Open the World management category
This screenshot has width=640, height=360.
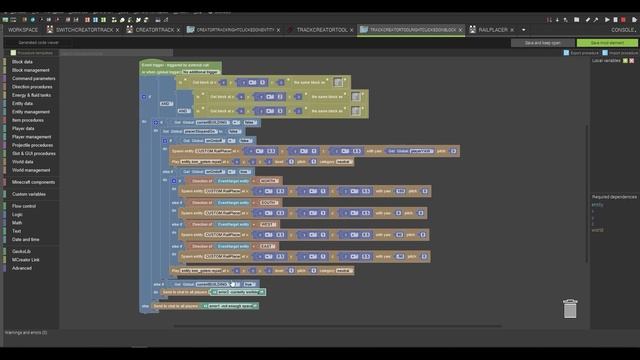click(x=31, y=170)
